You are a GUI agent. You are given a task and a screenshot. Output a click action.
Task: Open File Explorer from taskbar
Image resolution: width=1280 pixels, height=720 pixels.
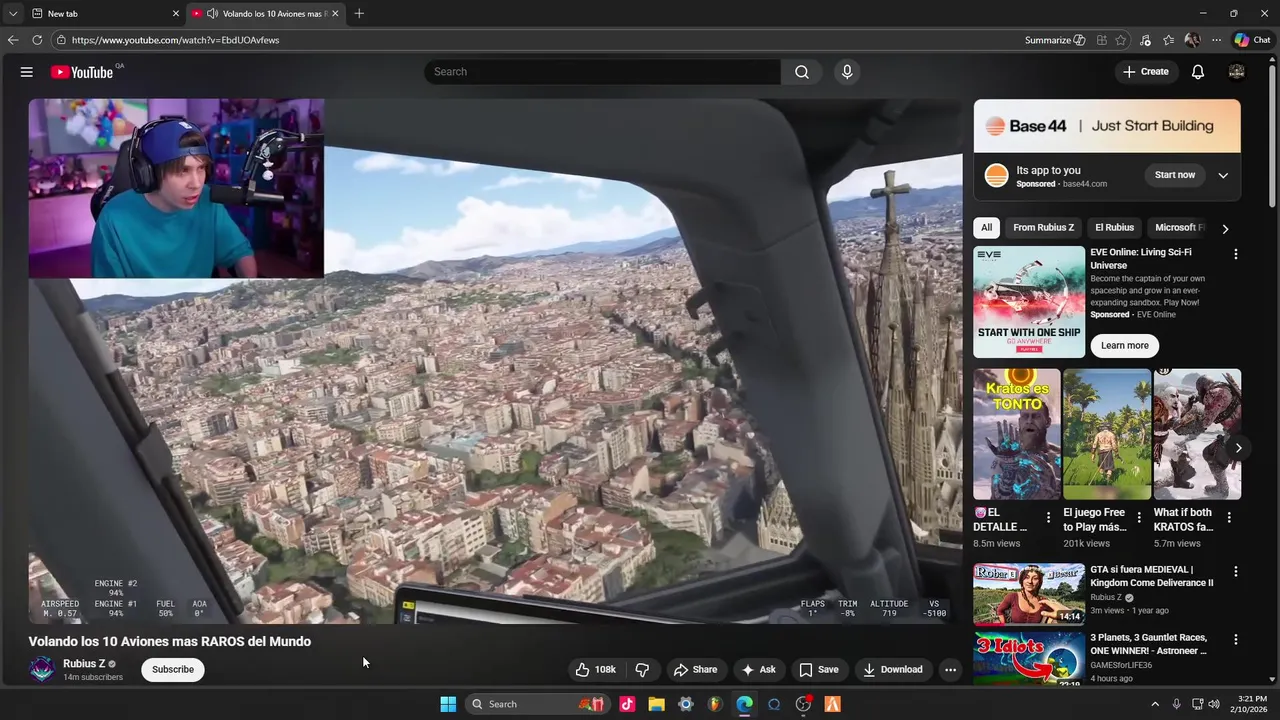click(x=656, y=704)
